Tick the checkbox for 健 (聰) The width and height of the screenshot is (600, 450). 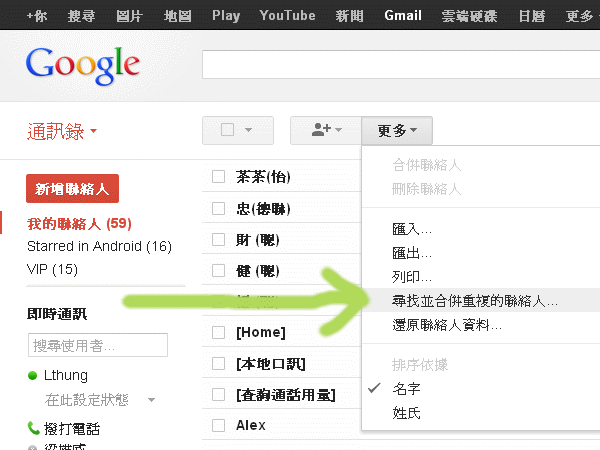pos(218,271)
